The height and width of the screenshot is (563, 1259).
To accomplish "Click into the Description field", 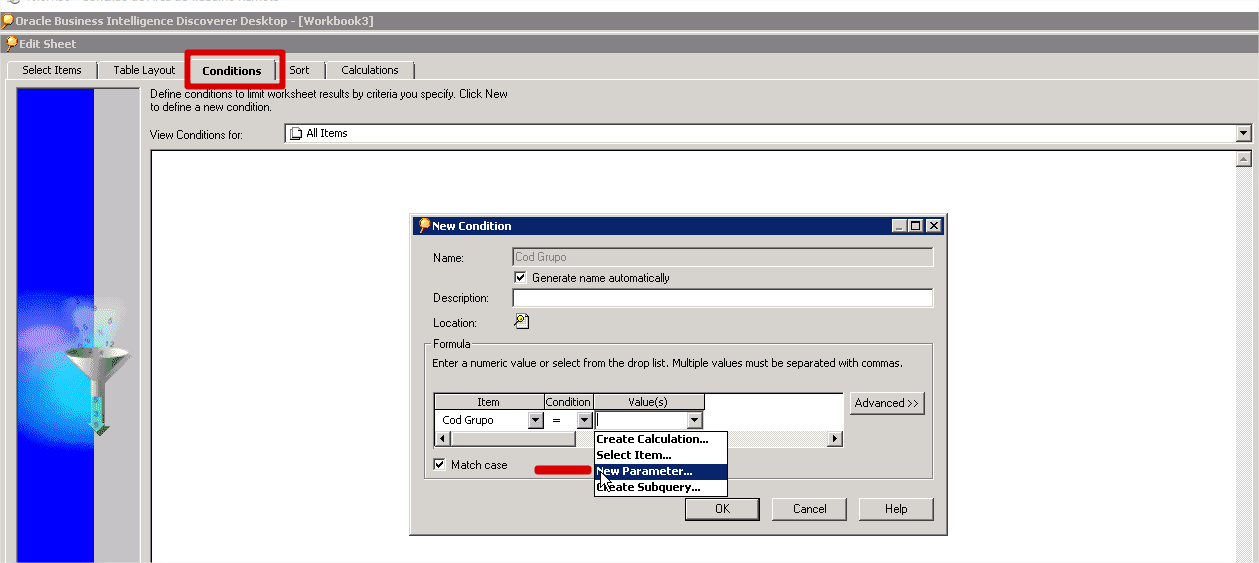I will click(x=722, y=298).
